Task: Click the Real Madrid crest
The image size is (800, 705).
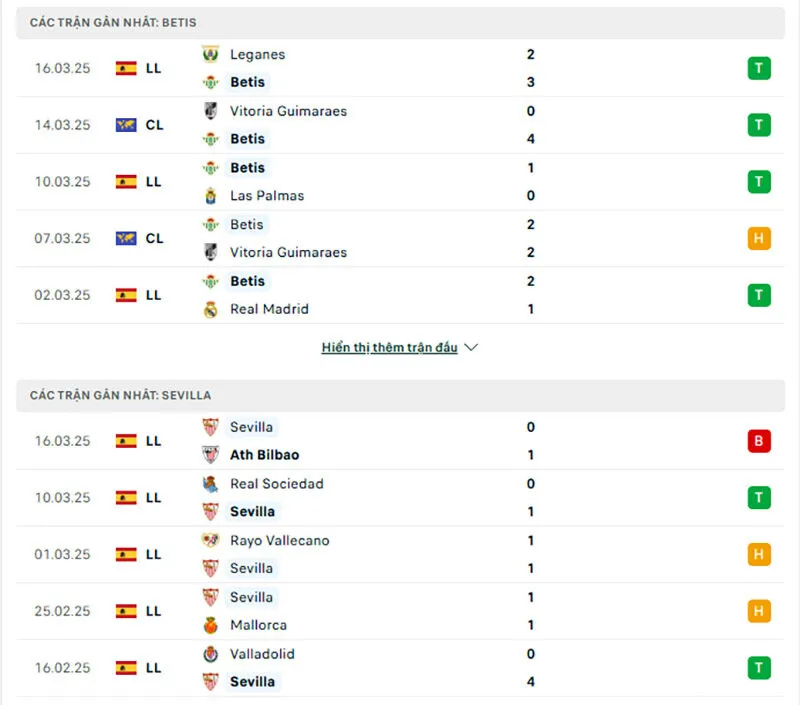Action: point(210,309)
